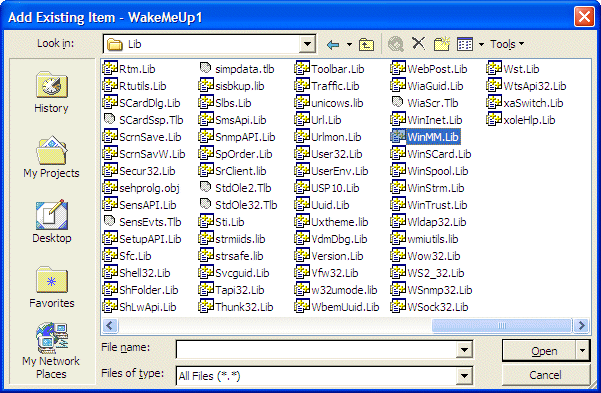Click the Search the Web icon

(x=396, y=44)
